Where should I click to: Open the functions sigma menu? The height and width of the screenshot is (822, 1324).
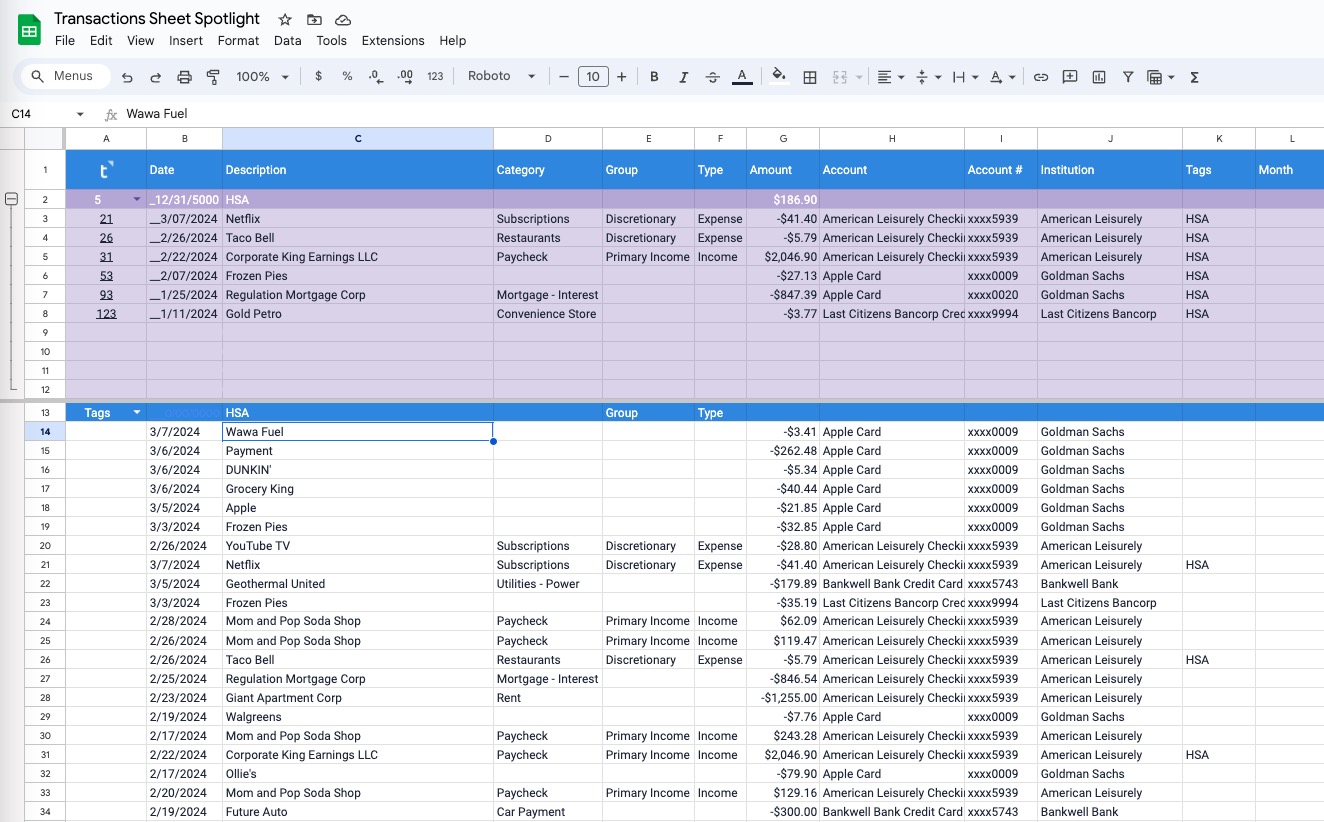tap(1194, 77)
